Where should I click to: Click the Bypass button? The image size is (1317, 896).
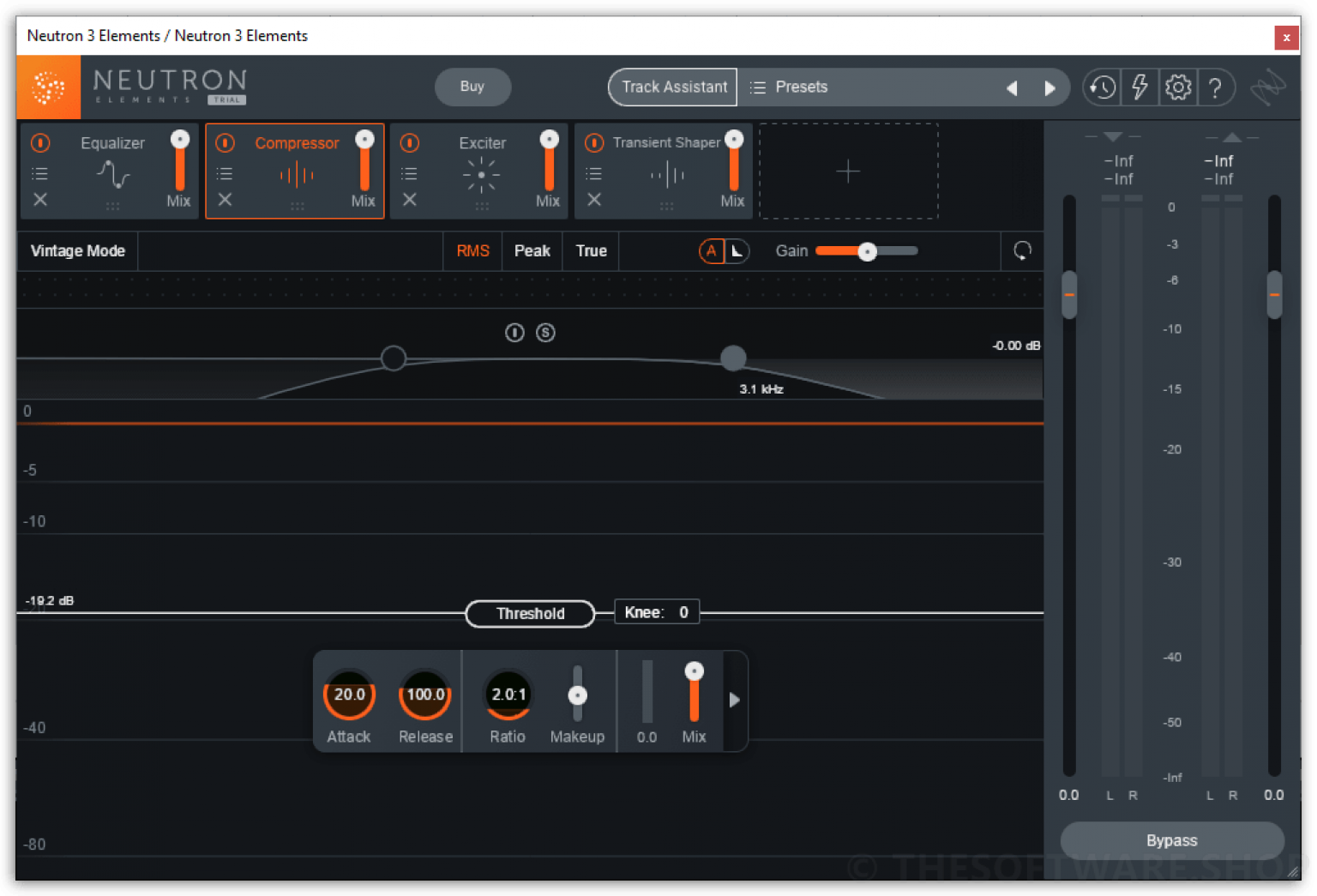[1171, 840]
